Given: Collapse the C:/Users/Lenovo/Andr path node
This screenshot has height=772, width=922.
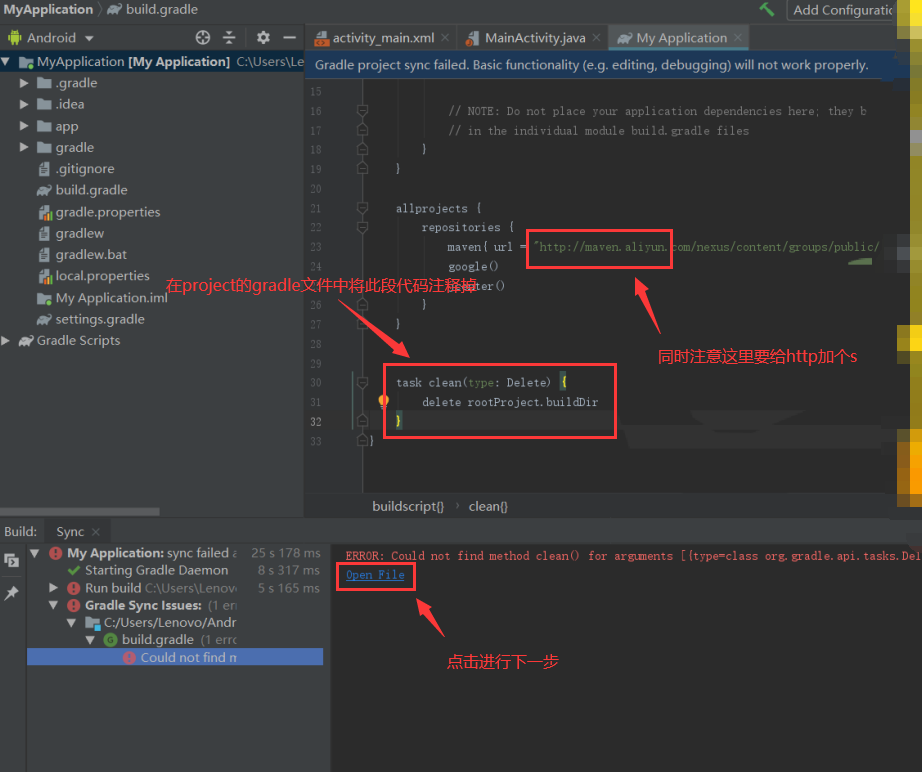Looking at the screenshot, I should click(72, 622).
